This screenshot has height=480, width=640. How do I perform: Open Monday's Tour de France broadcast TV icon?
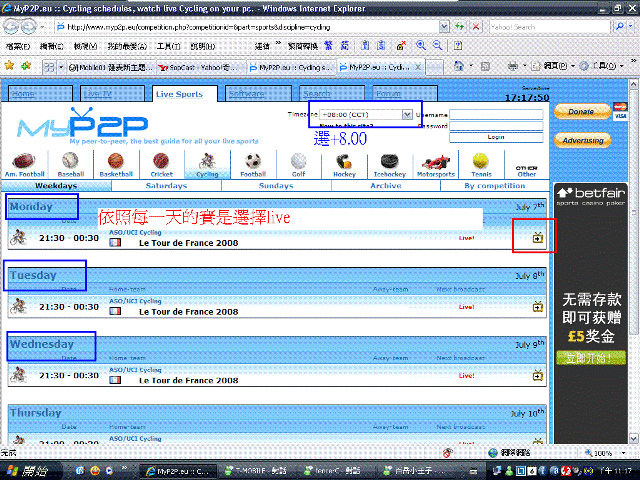click(538, 237)
